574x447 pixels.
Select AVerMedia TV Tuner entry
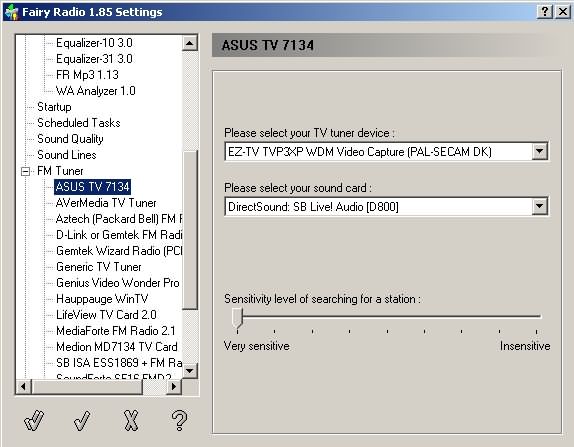pos(106,203)
